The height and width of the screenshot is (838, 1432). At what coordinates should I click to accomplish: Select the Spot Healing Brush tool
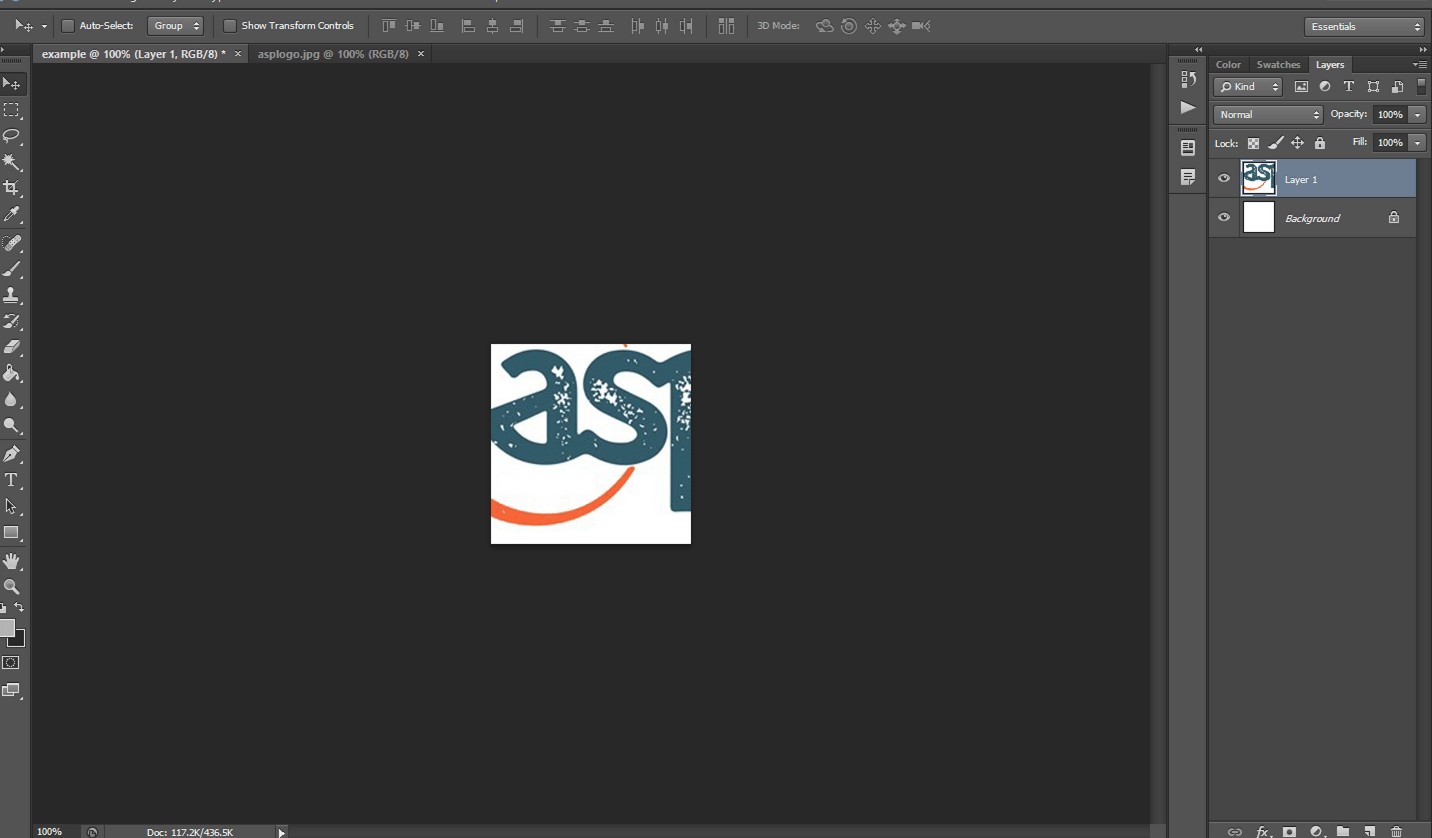tap(12, 243)
